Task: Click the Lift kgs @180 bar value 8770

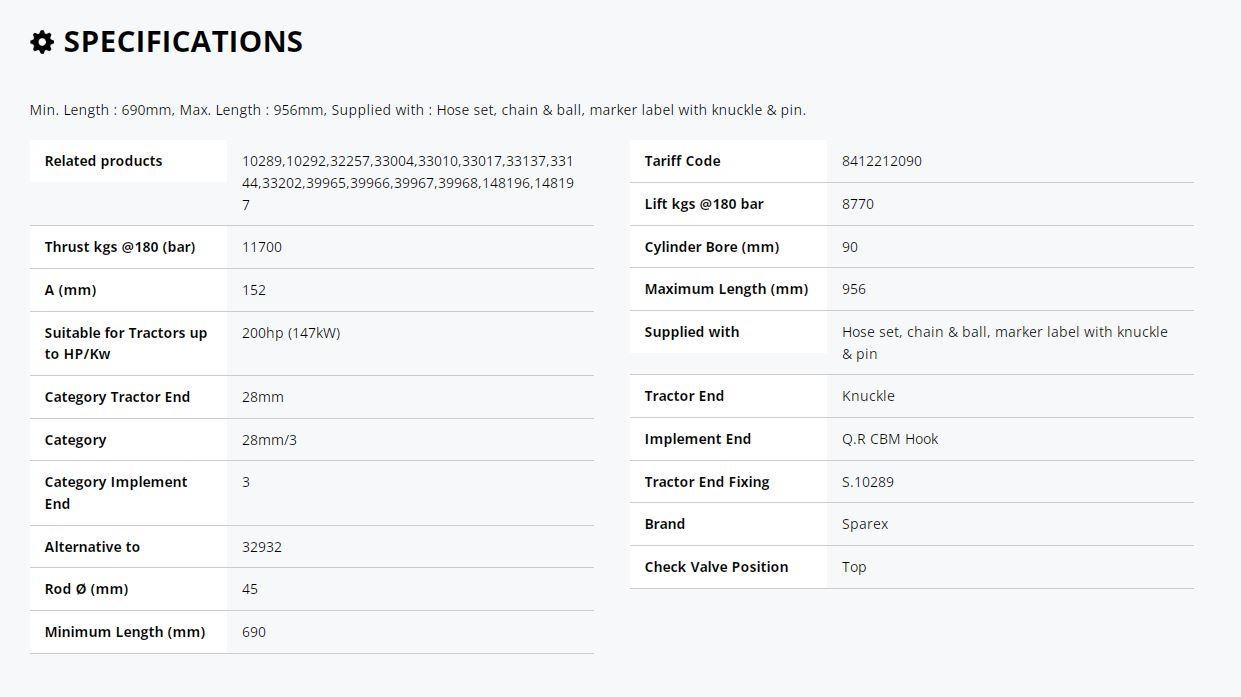Action: click(858, 204)
